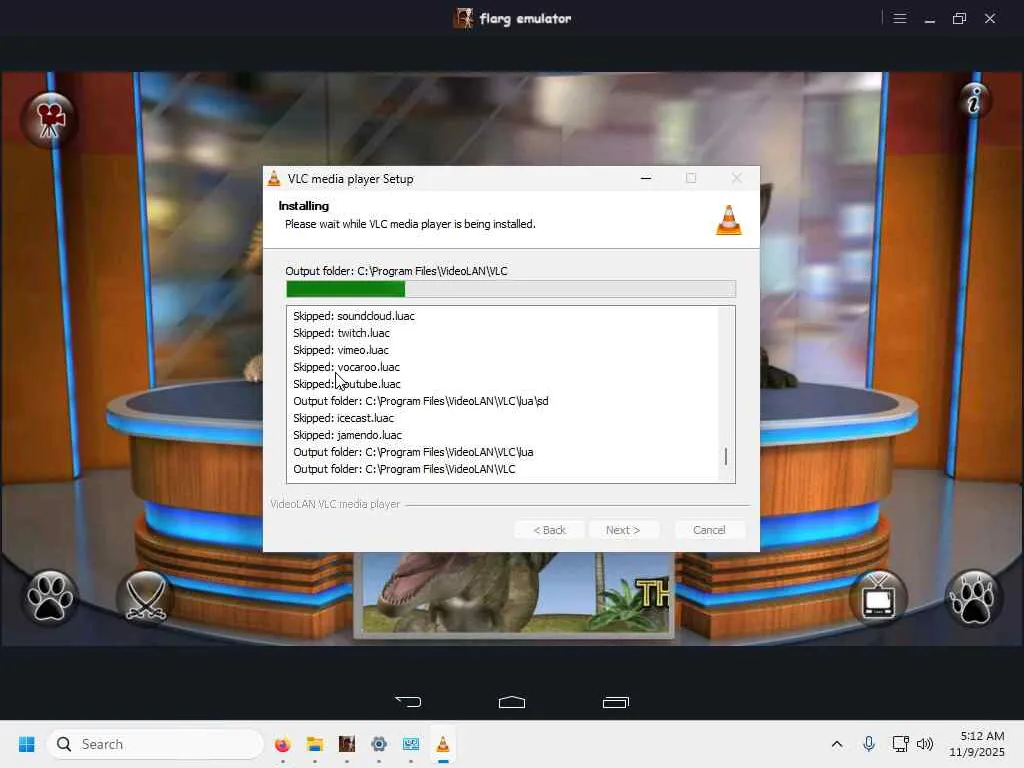The height and width of the screenshot is (768, 1024).
Task: Tap the left paw print icon
Action: pyautogui.click(x=50, y=598)
